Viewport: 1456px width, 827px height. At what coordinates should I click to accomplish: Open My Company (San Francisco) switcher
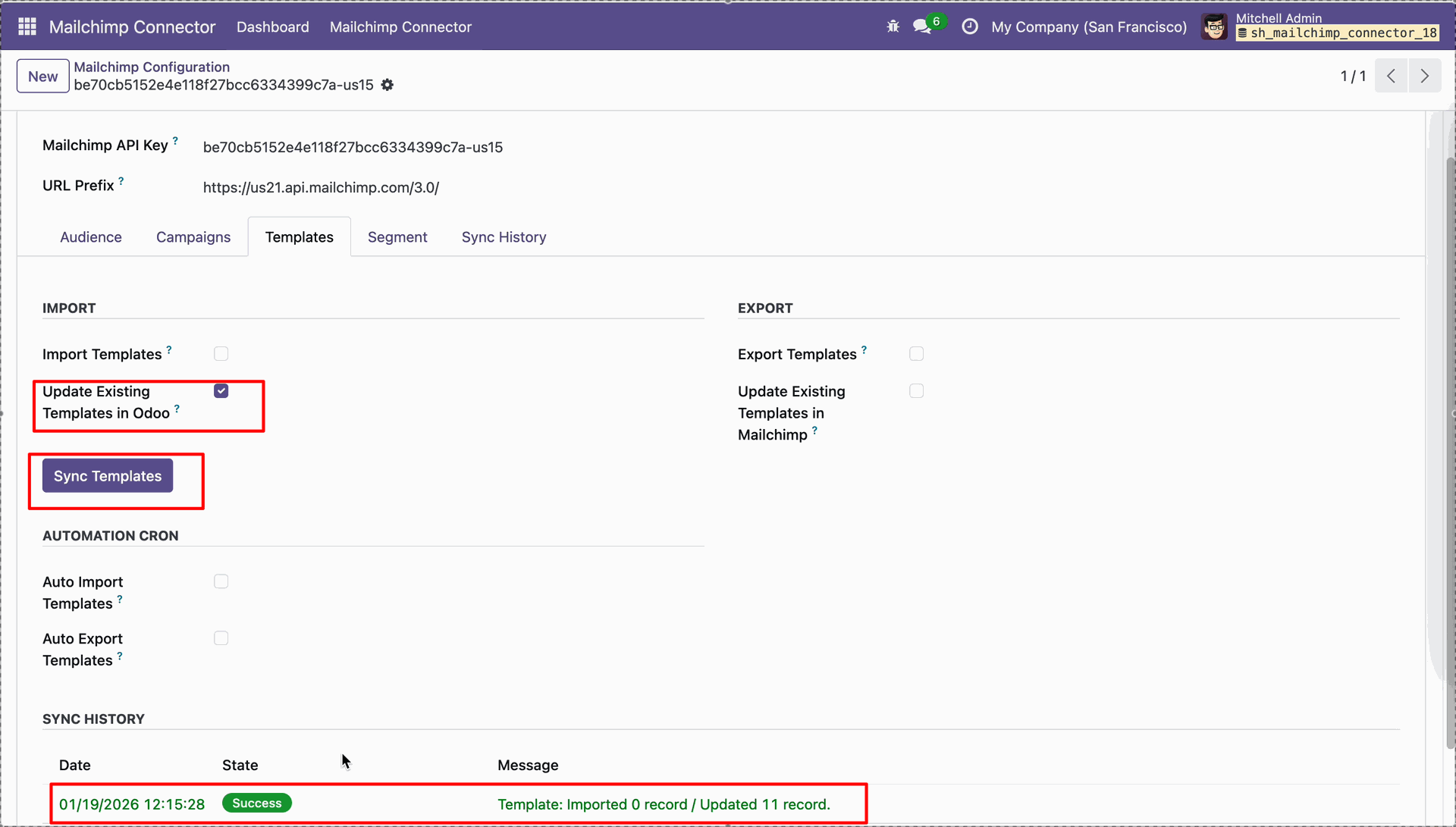coord(1089,27)
